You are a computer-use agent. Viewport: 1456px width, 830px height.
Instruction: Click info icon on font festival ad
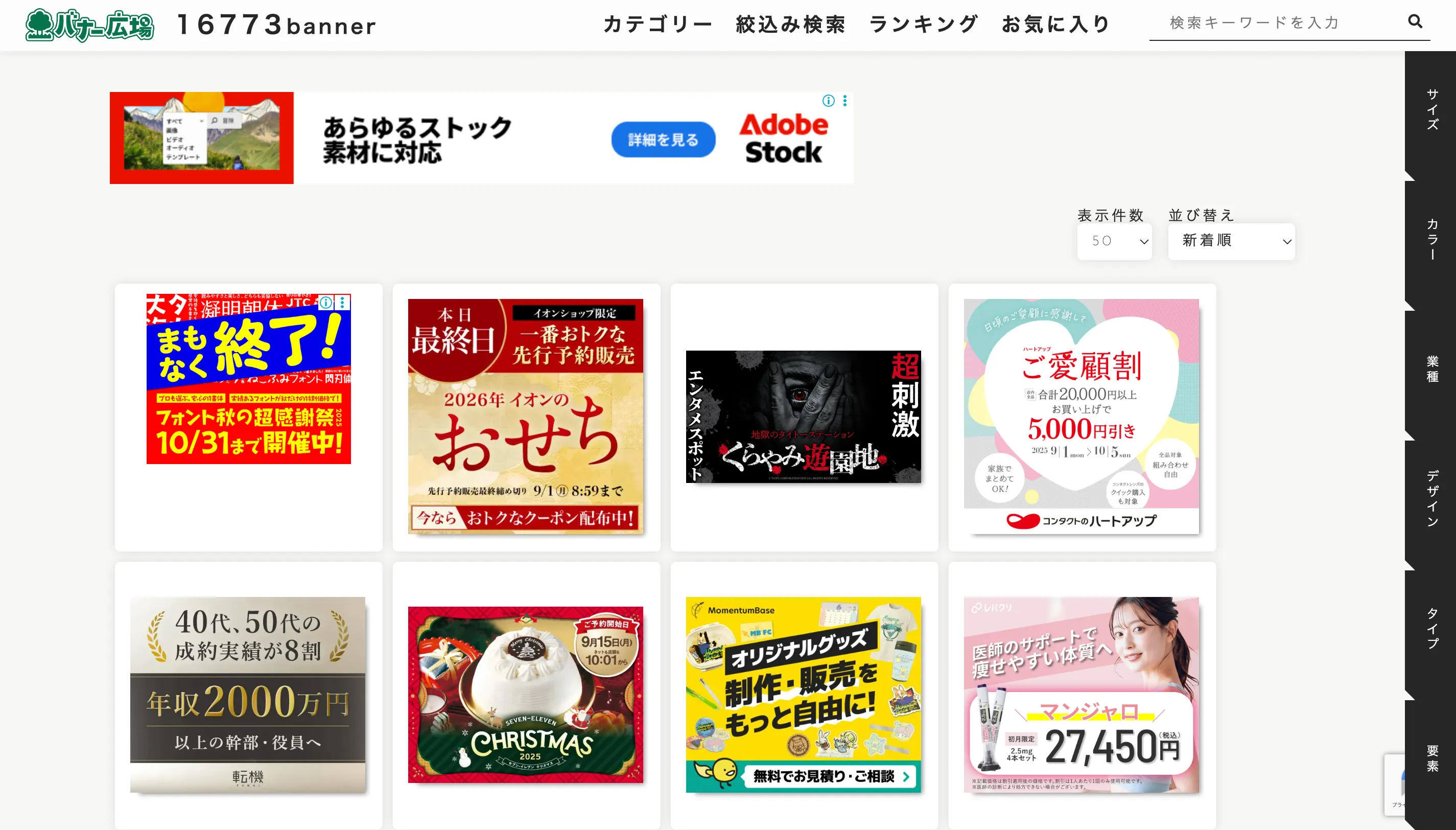[325, 302]
